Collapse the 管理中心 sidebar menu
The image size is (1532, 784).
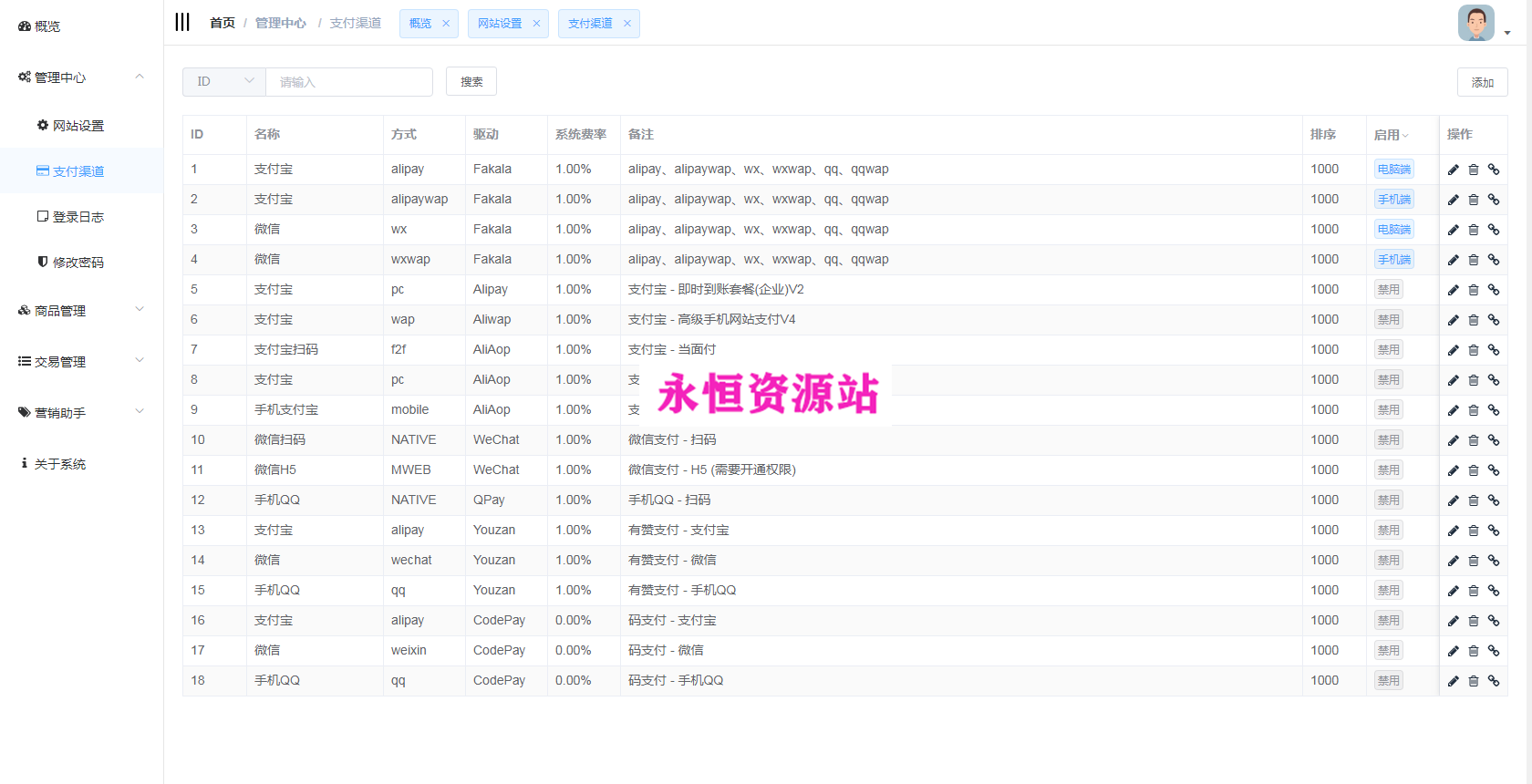(x=81, y=77)
